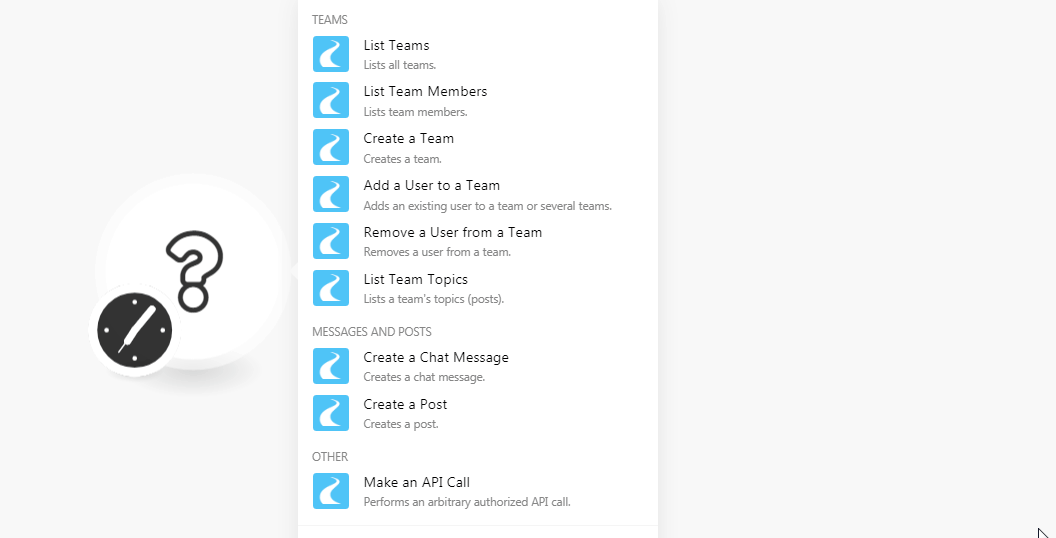Image resolution: width=1056 pixels, height=538 pixels.
Task: Click the Add a User to a Team icon
Action: click(331, 194)
